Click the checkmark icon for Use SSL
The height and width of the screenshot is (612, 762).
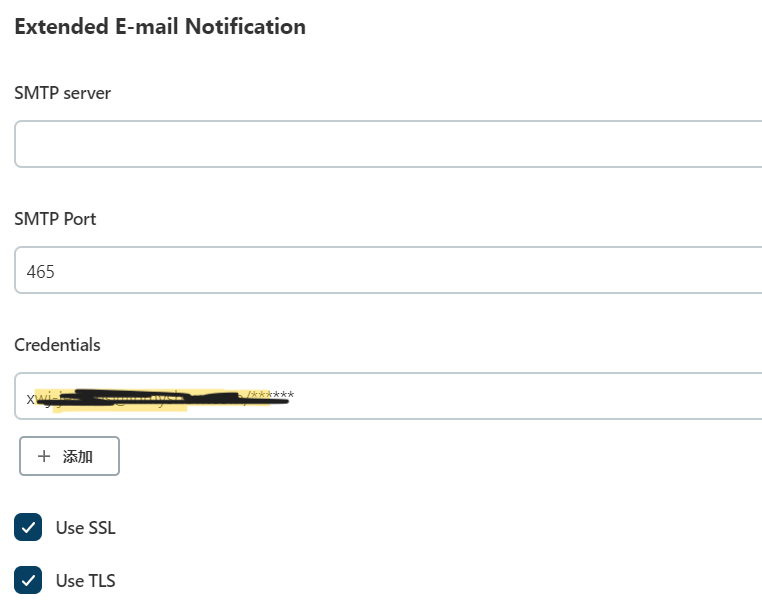point(28,527)
